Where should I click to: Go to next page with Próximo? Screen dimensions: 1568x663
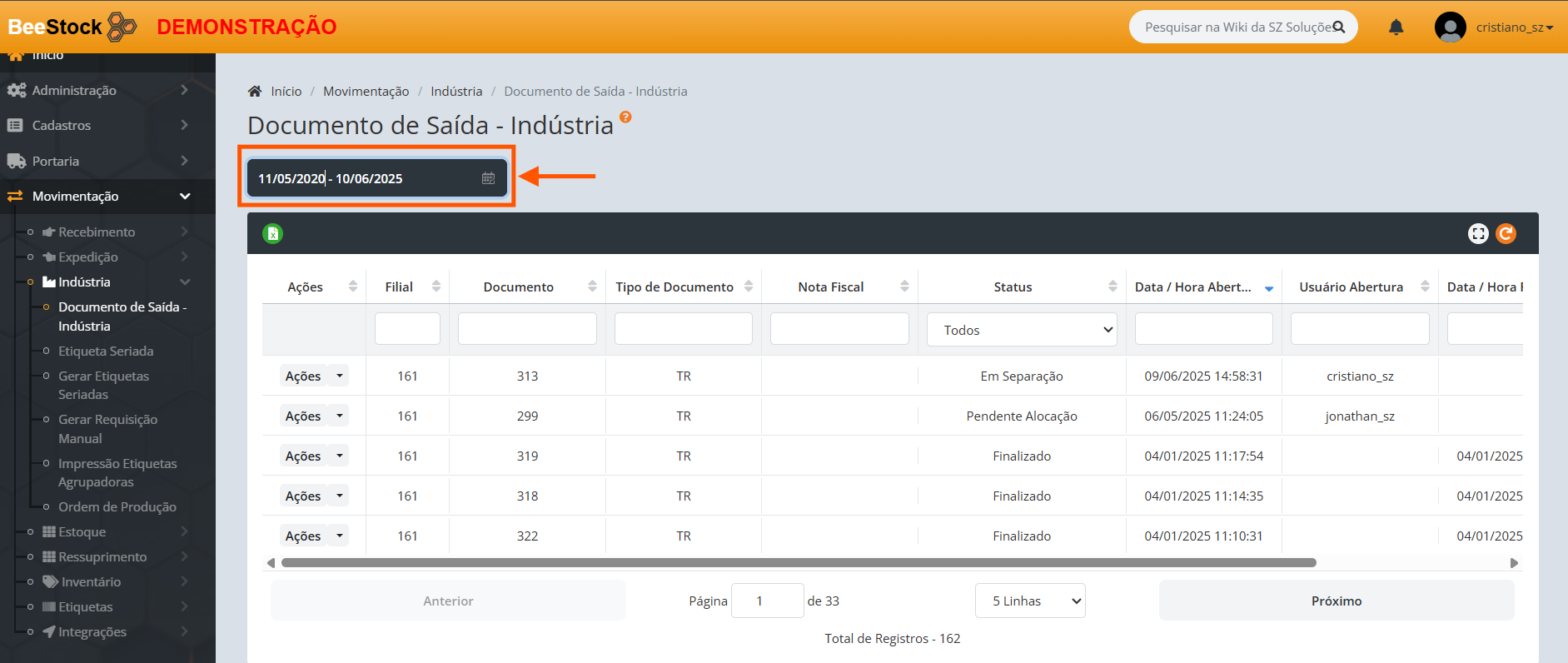point(1336,601)
